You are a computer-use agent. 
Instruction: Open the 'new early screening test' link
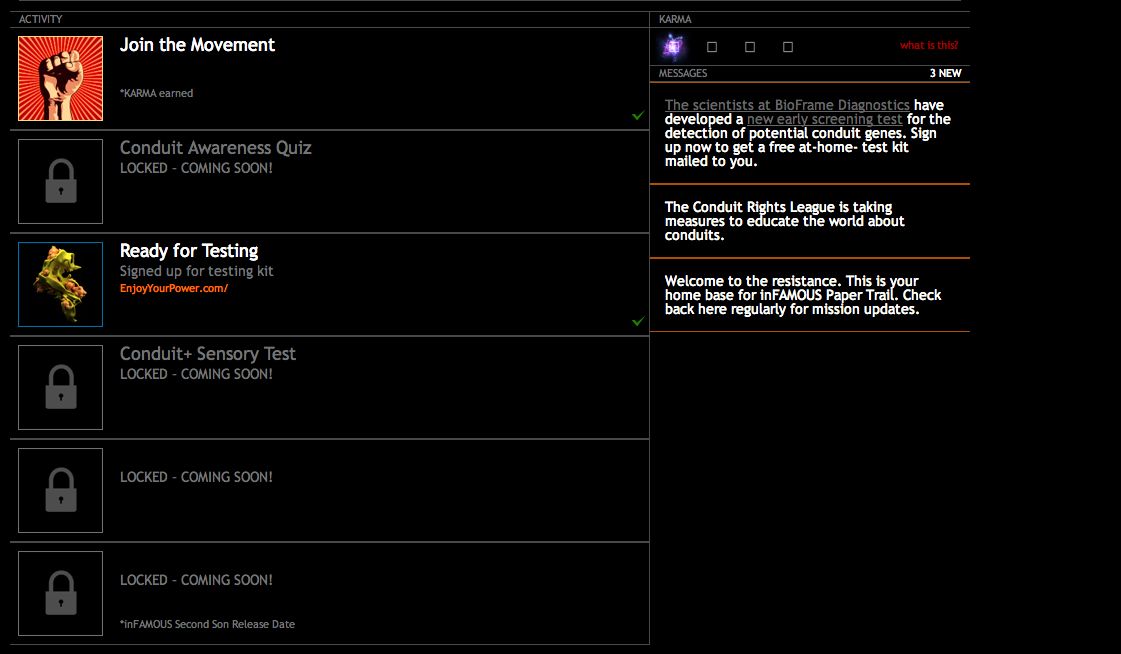coord(824,119)
